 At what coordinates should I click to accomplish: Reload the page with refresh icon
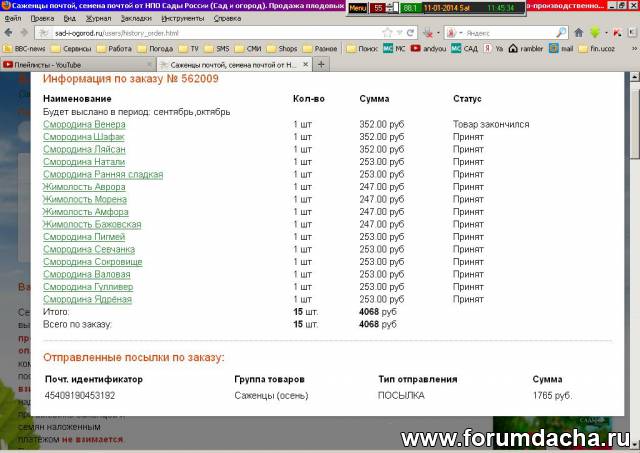coord(411,33)
